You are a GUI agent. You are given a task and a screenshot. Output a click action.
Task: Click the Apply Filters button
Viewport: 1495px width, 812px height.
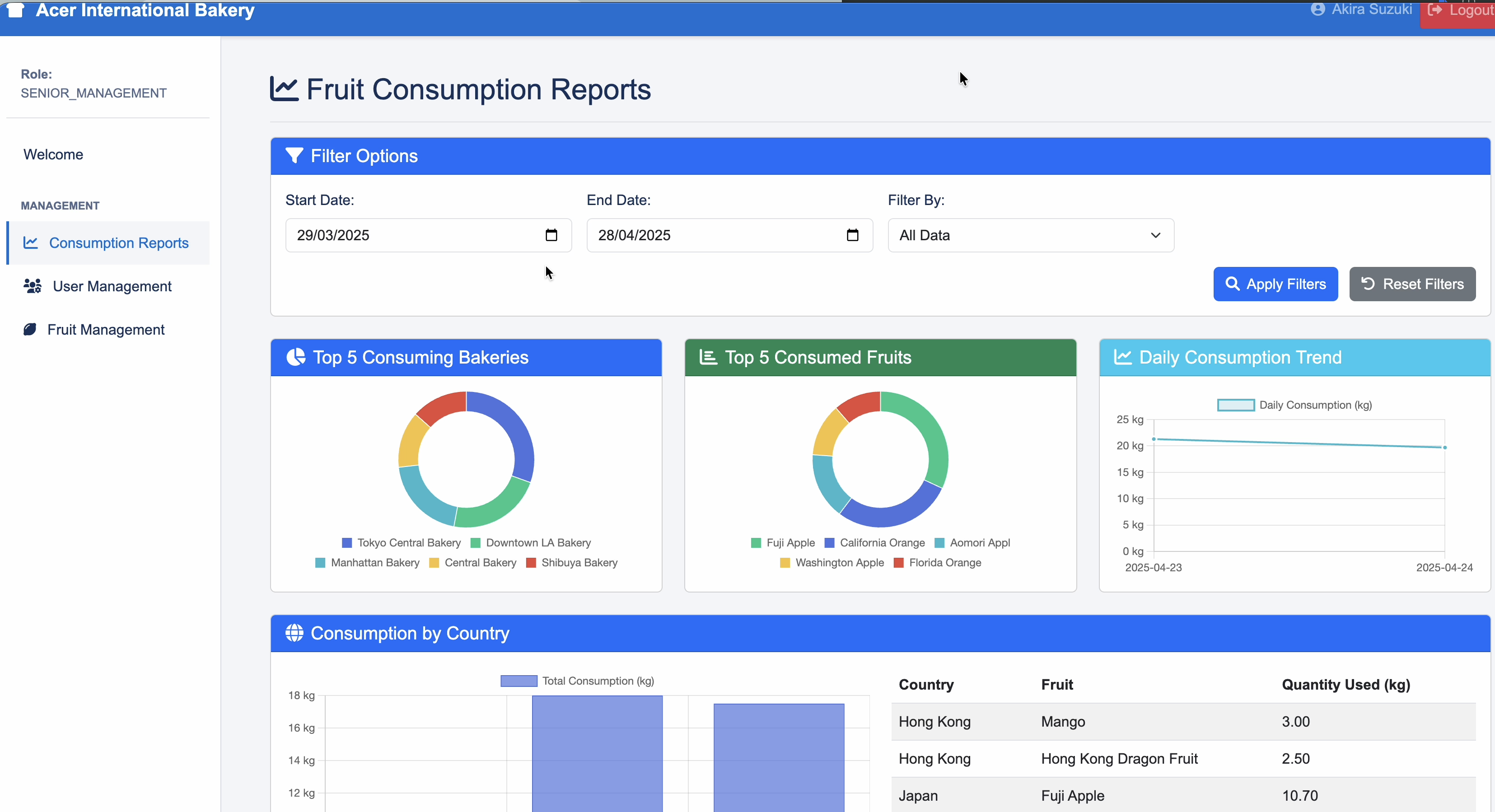[1275, 284]
